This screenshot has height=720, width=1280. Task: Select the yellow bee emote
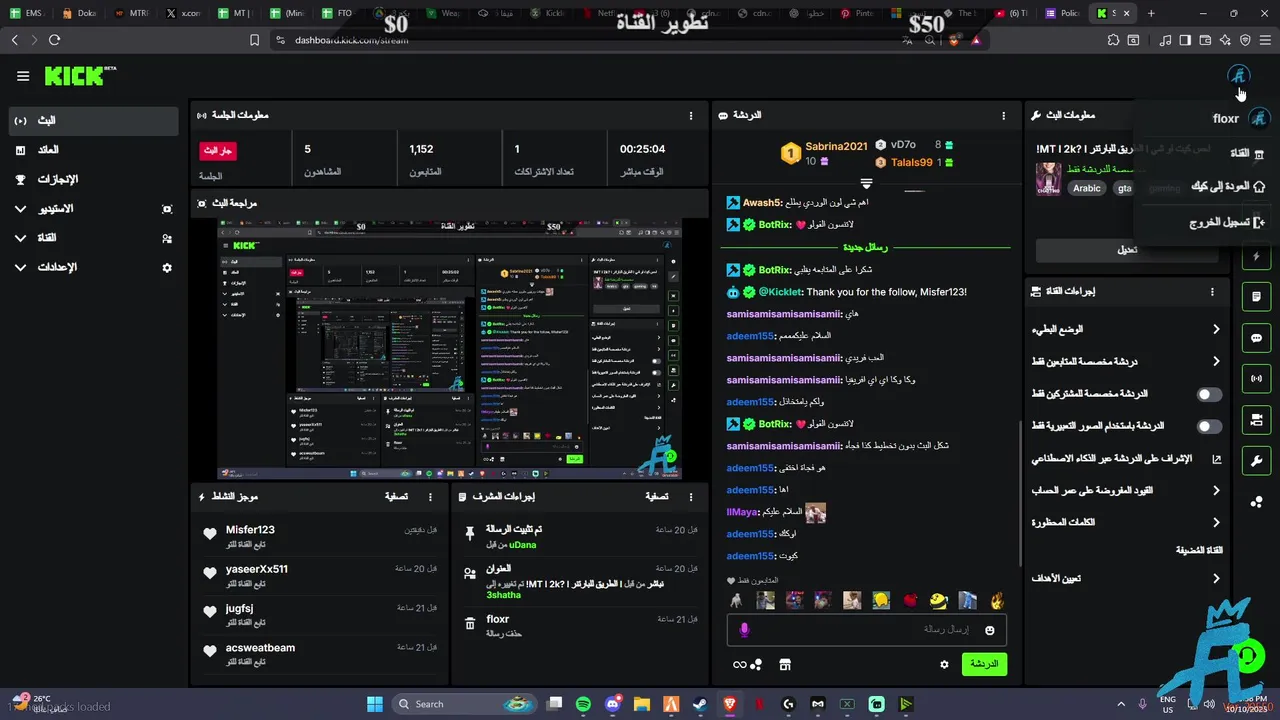[938, 600]
